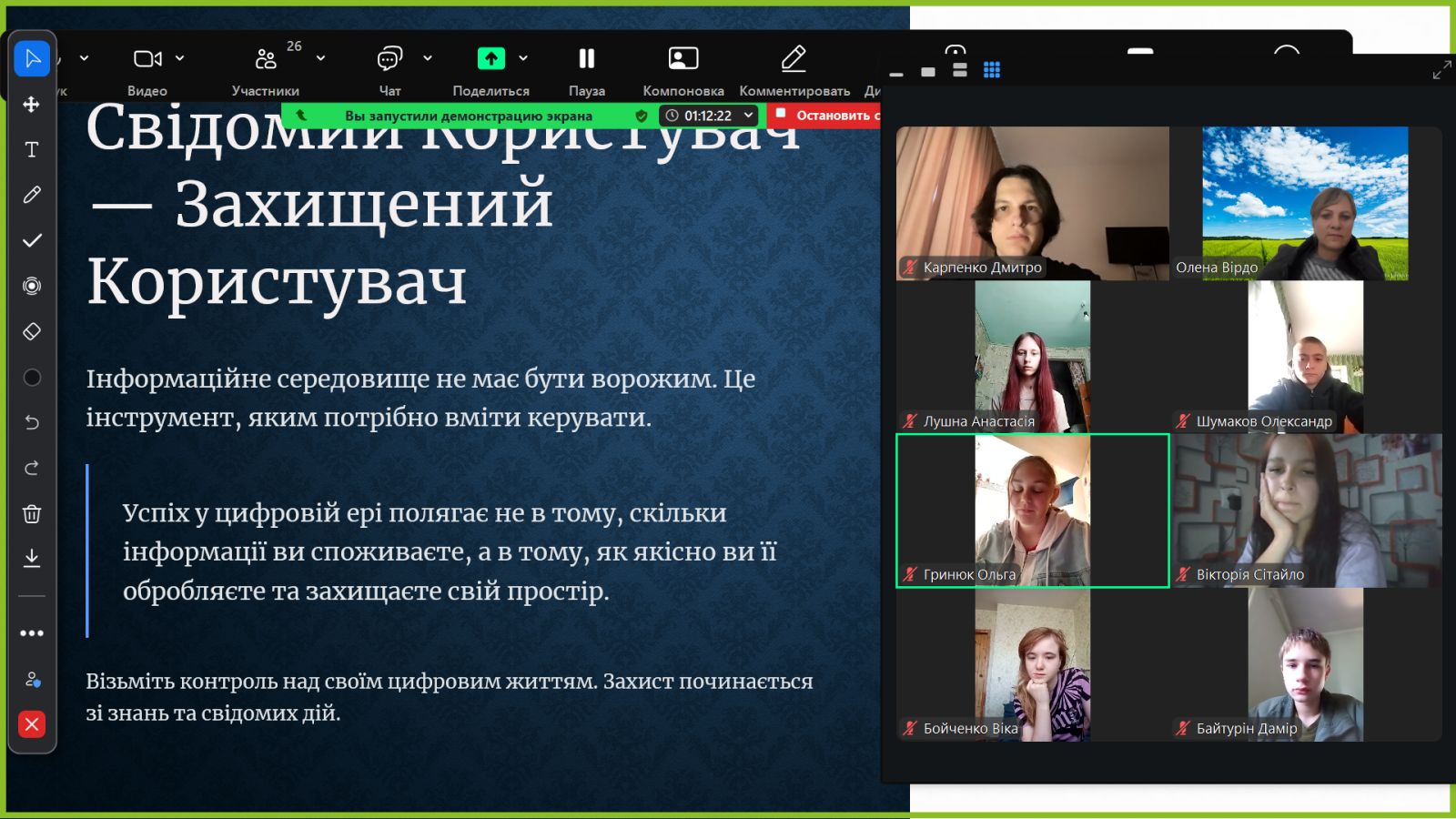Viewport: 1456px width, 819px height.
Task: Activate the Spotlight tool
Action: (32, 286)
